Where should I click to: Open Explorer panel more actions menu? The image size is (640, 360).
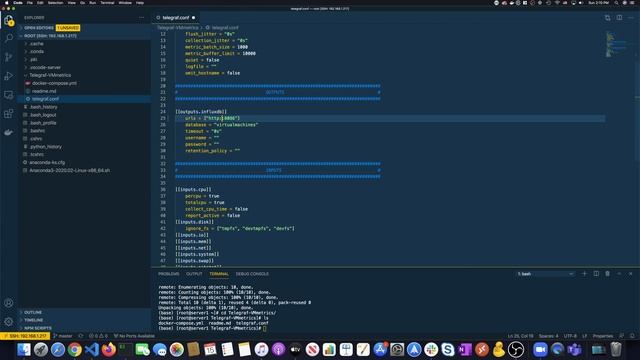point(142,18)
